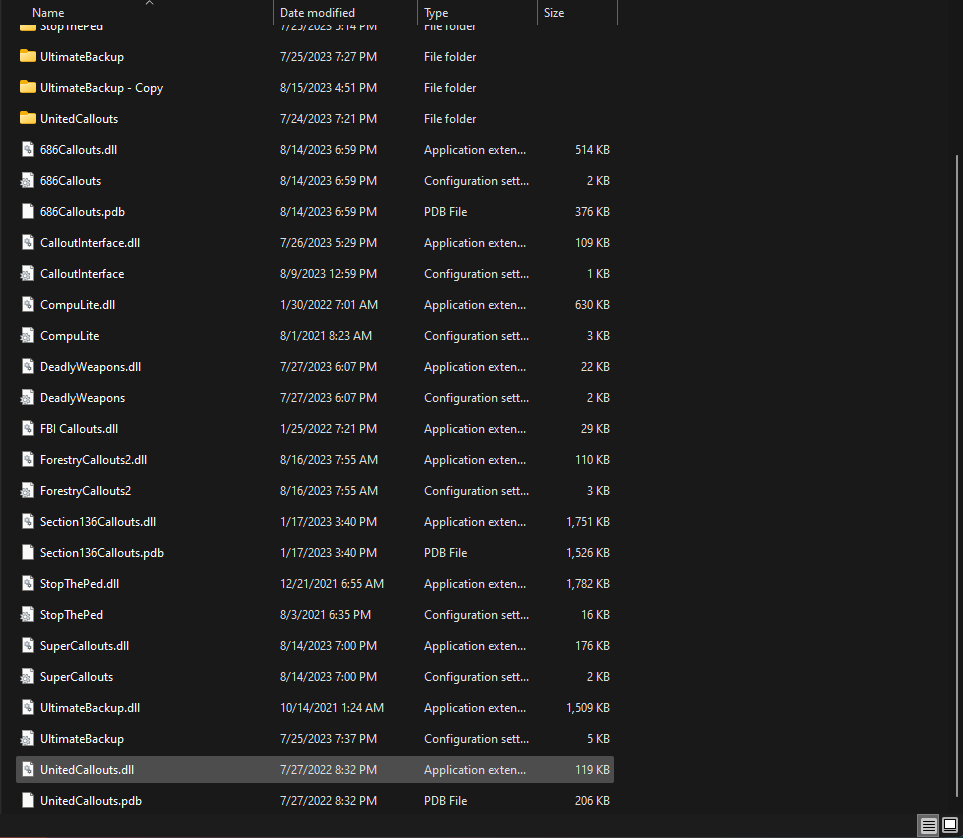
Task: Click the ForestryCallouts2.dll file icon
Action: tap(28, 460)
